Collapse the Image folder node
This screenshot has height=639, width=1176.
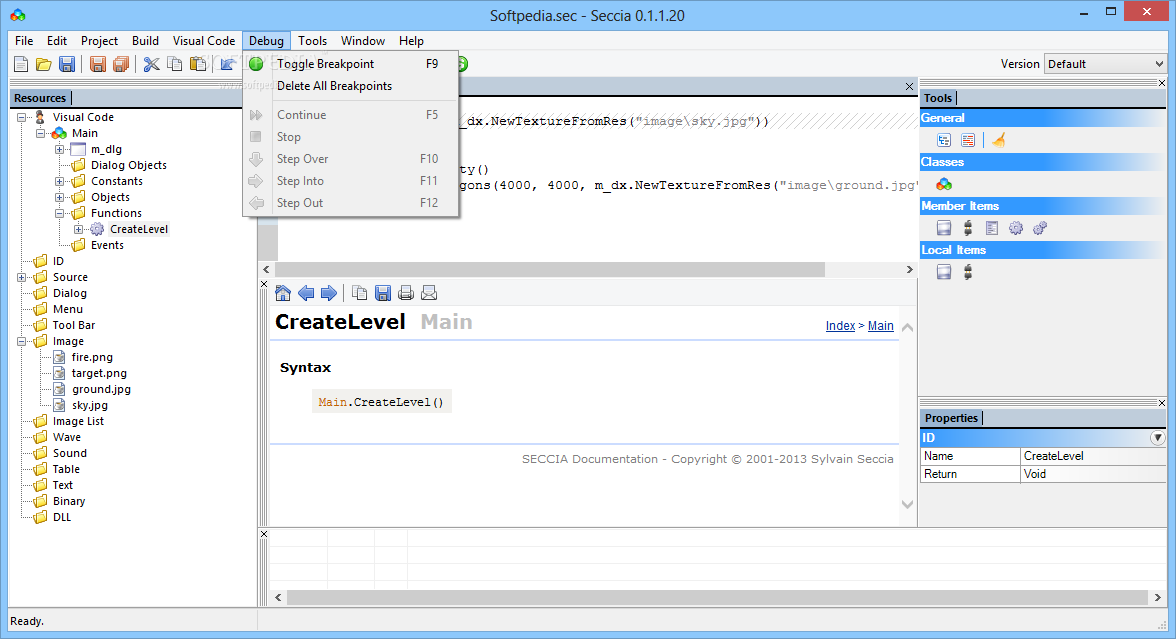[x=22, y=341]
